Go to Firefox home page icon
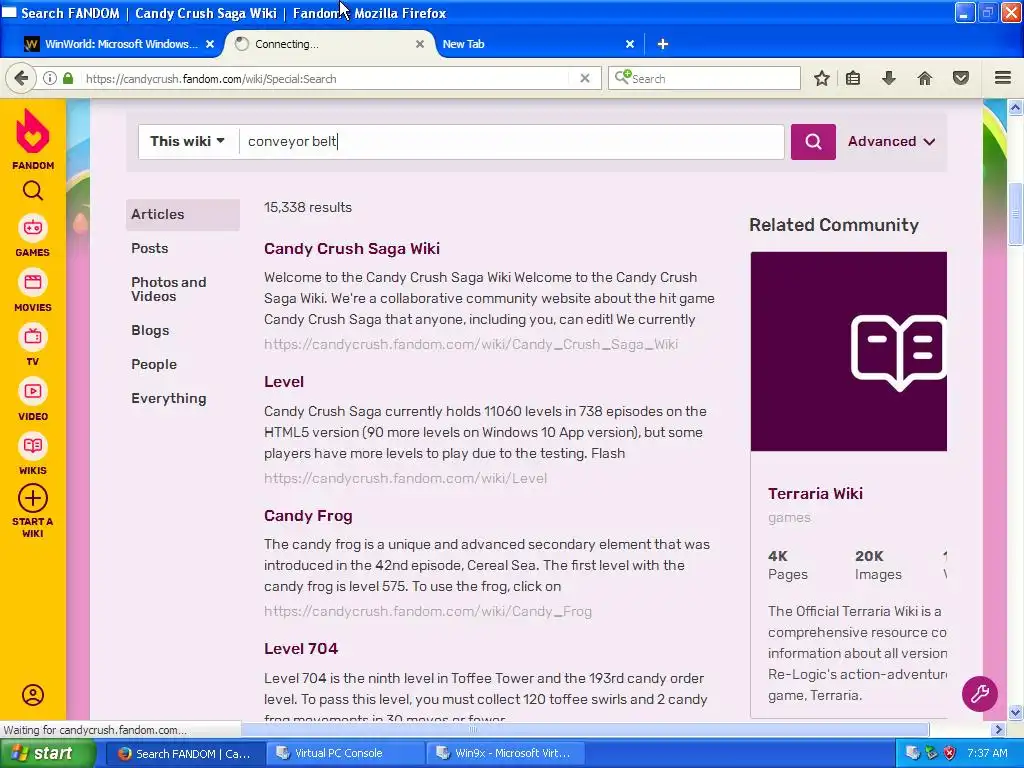Screen dimensions: 1024x768 [925, 78]
